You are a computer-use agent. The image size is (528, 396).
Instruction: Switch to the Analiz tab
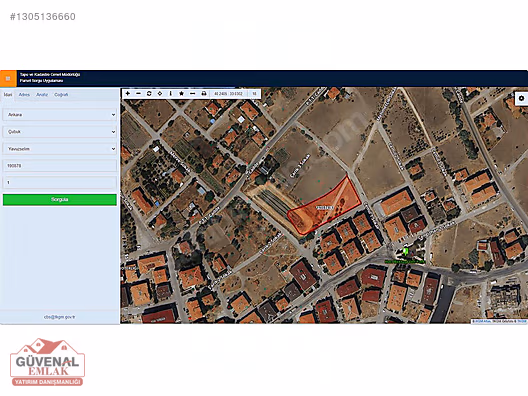[x=42, y=95]
